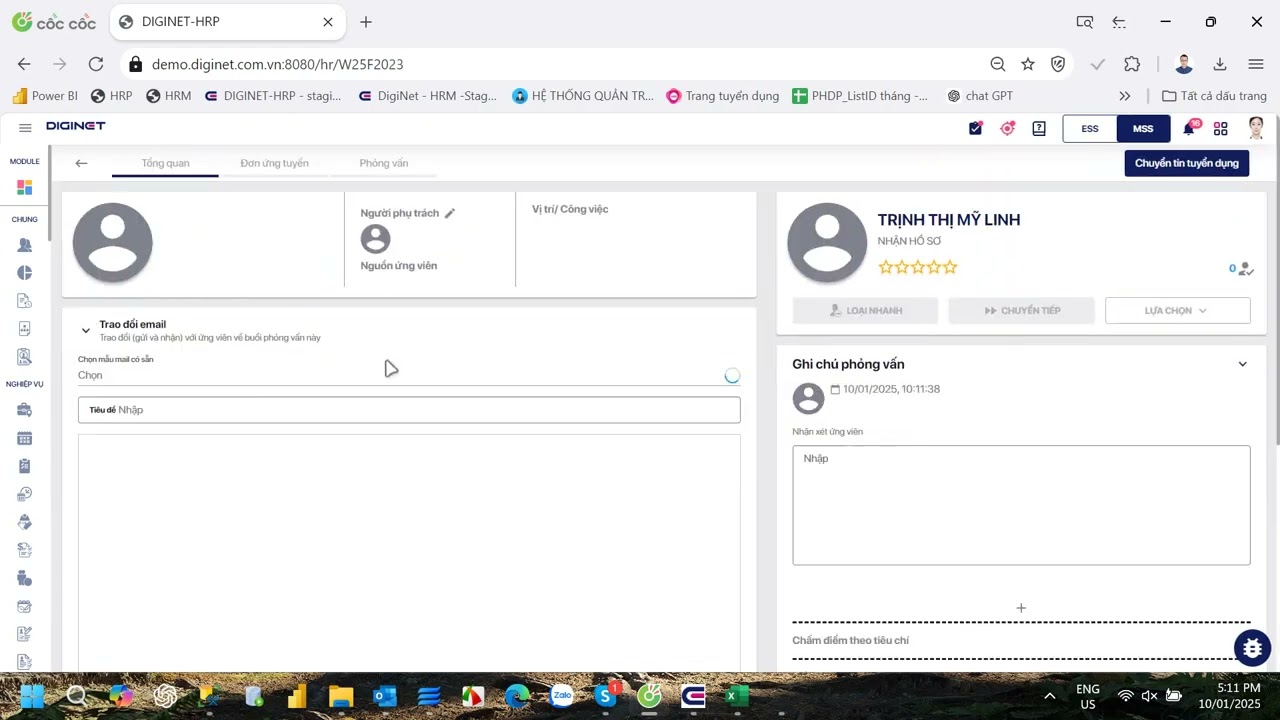Image resolution: width=1280 pixels, height=720 pixels.
Task: Click the shield icon in the address bar
Action: point(1058,64)
